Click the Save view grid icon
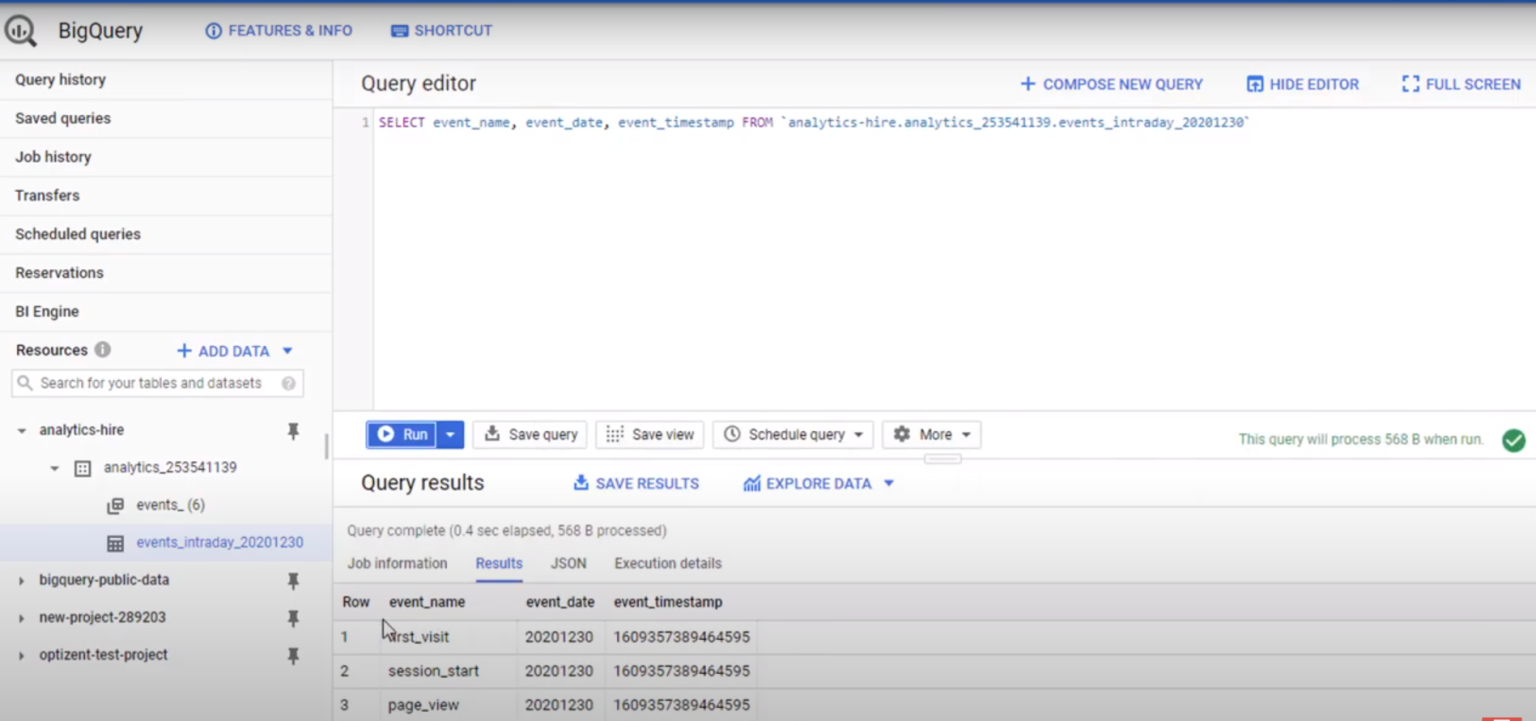1536x721 pixels. click(612, 434)
